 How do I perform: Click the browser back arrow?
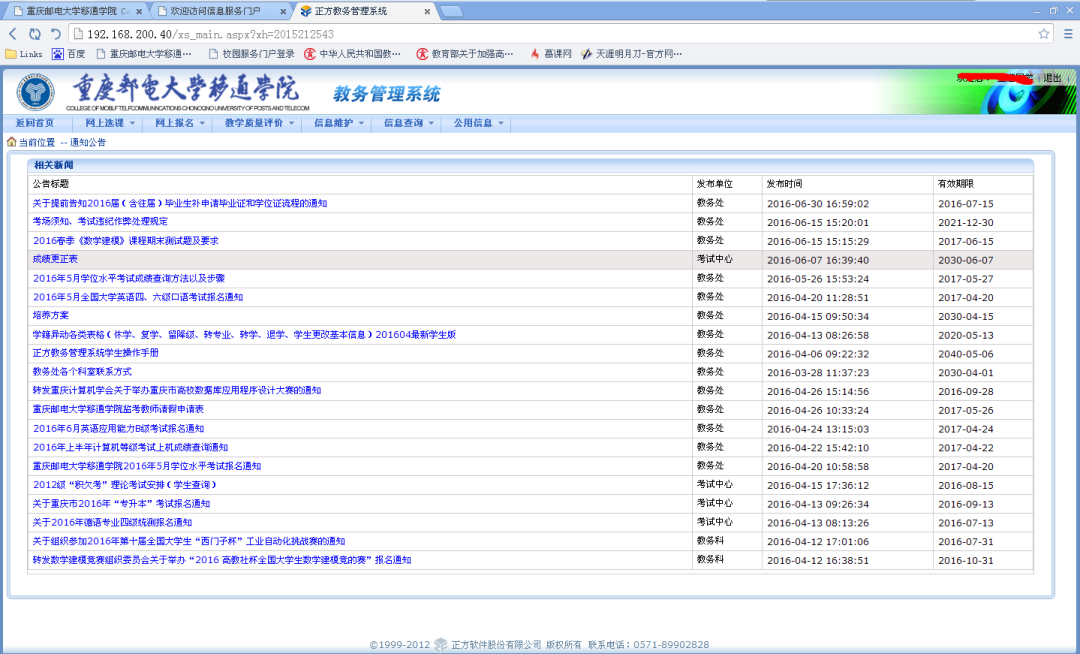point(13,33)
